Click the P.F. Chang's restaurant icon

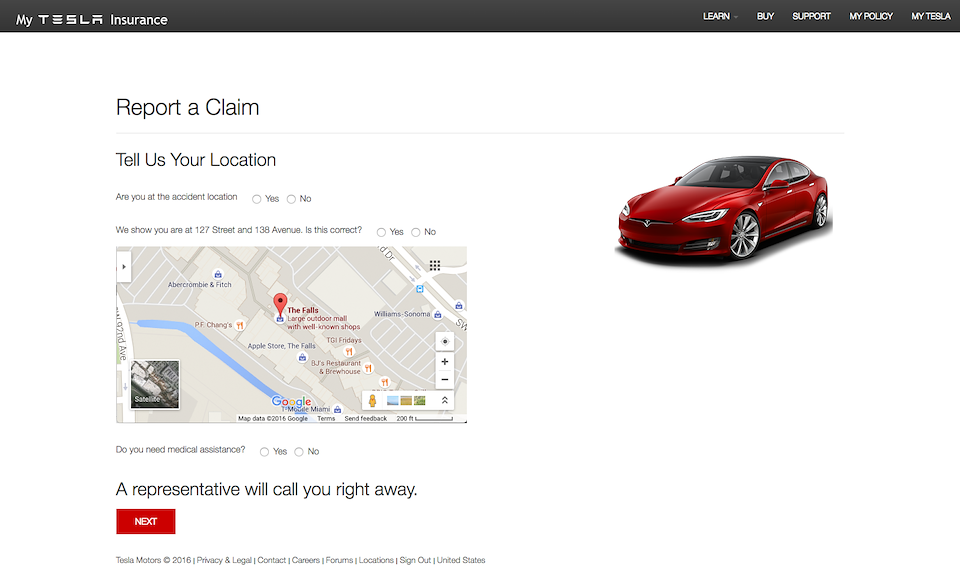coord(240,325)
